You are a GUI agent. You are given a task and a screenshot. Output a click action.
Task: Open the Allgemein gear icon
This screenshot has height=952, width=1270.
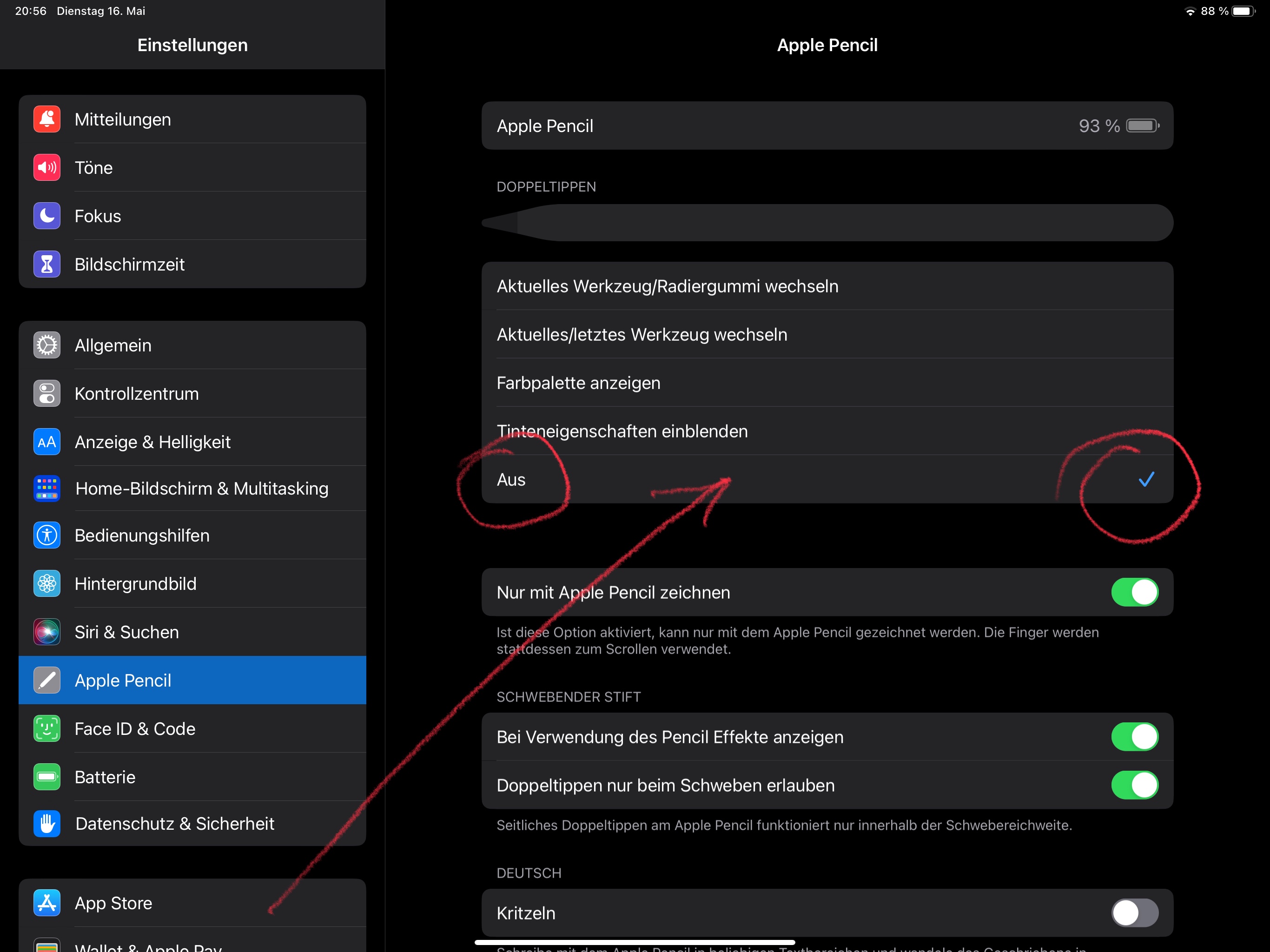pos(46,345)
